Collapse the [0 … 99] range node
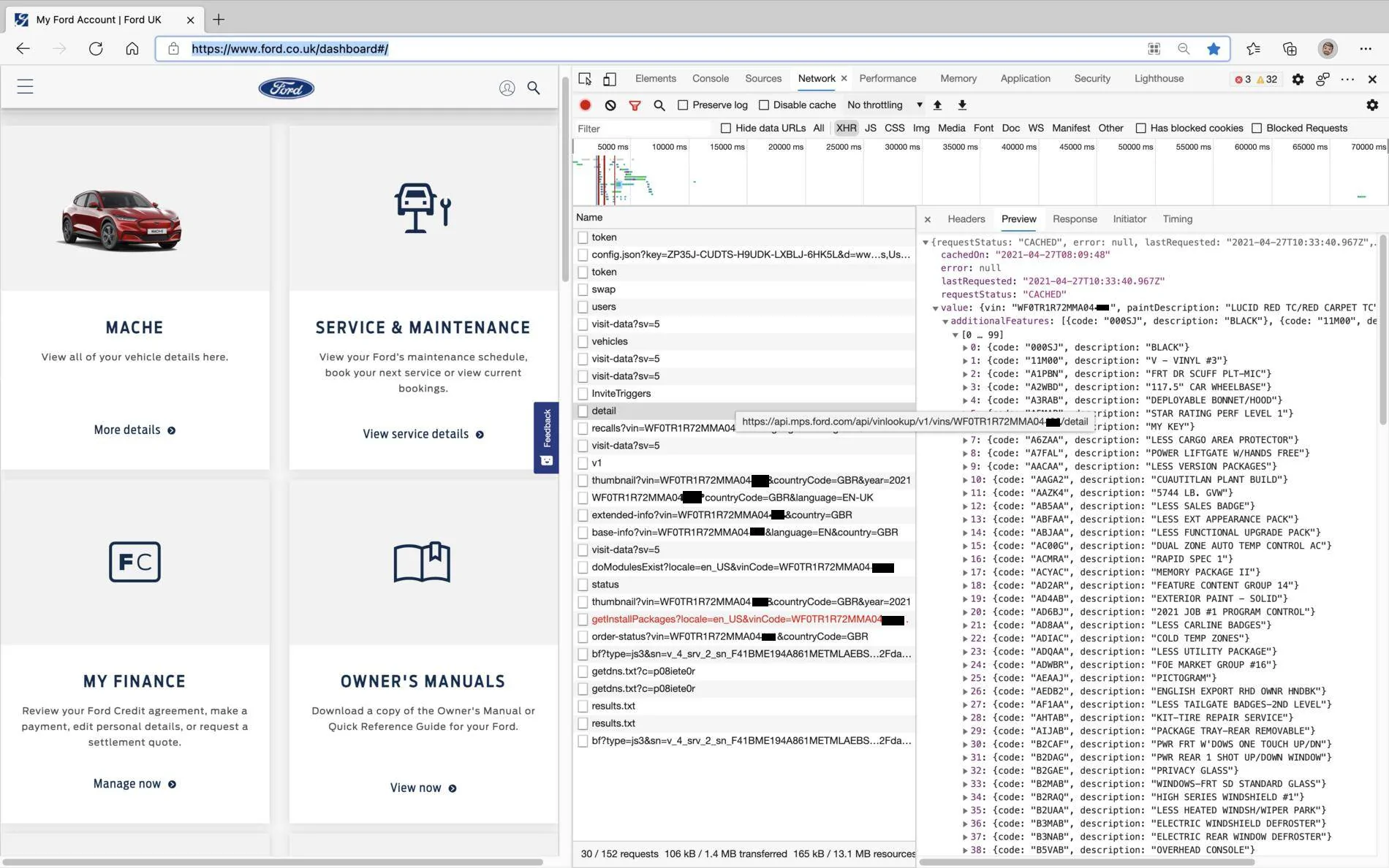This screenshot has height=868, width=1389. (x=955, y=335)
